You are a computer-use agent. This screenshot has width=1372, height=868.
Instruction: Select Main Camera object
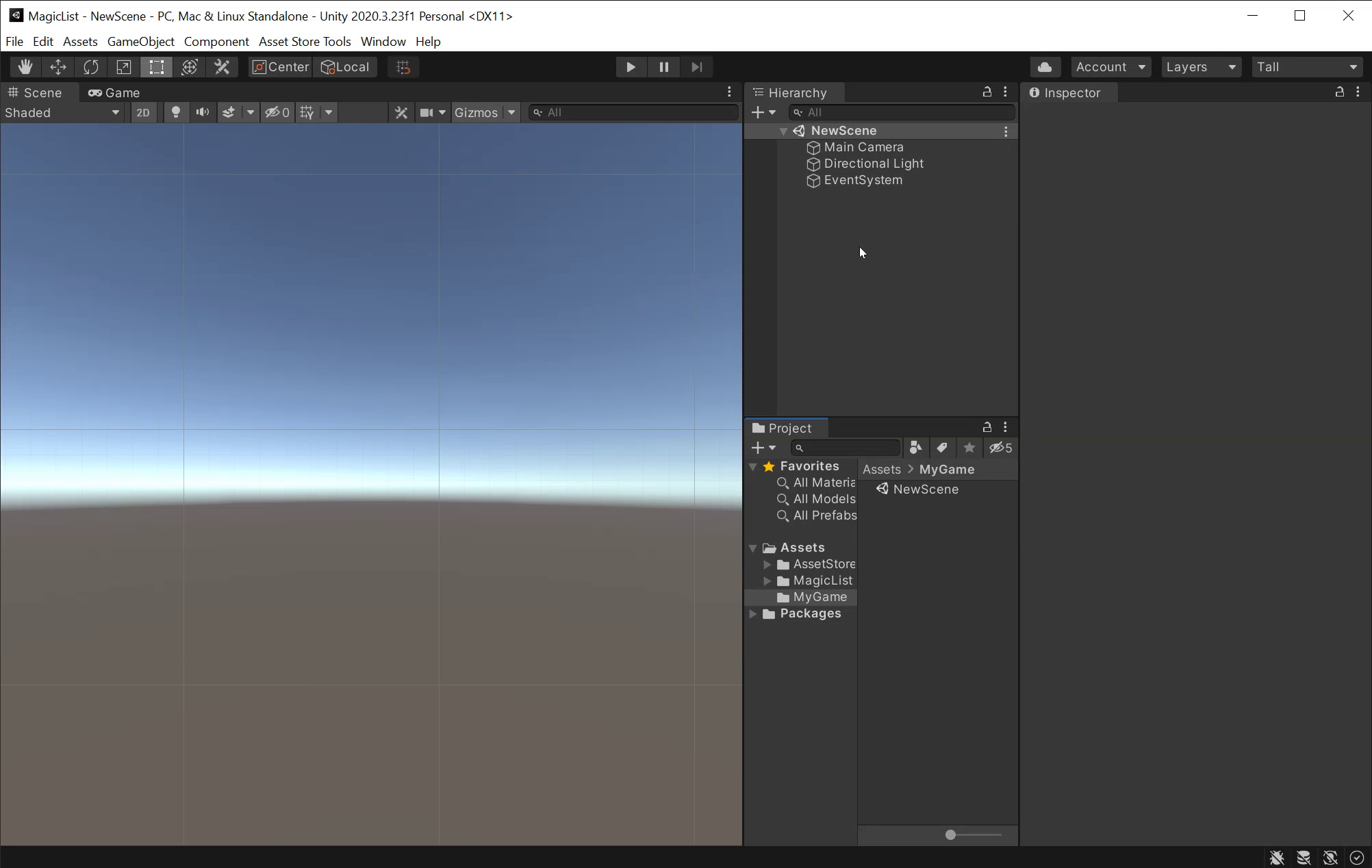[863, 147]
